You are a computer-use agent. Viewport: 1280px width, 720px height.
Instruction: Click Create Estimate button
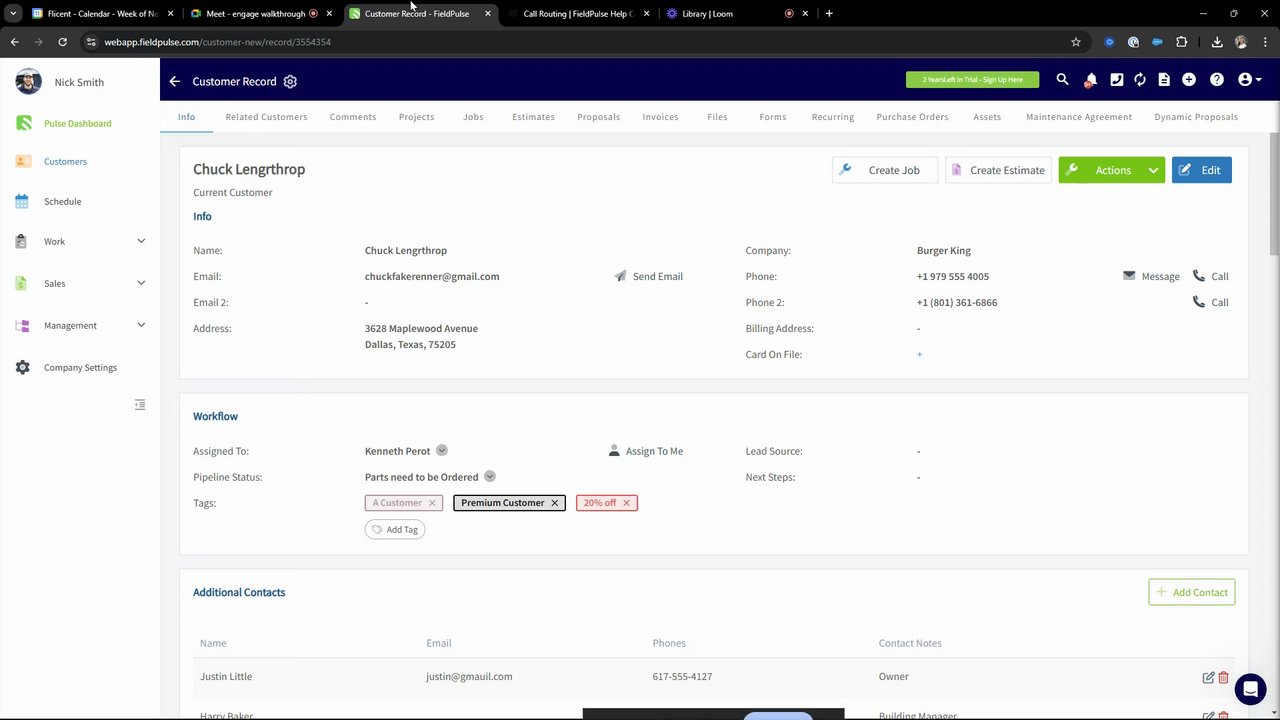click(998, 170)
